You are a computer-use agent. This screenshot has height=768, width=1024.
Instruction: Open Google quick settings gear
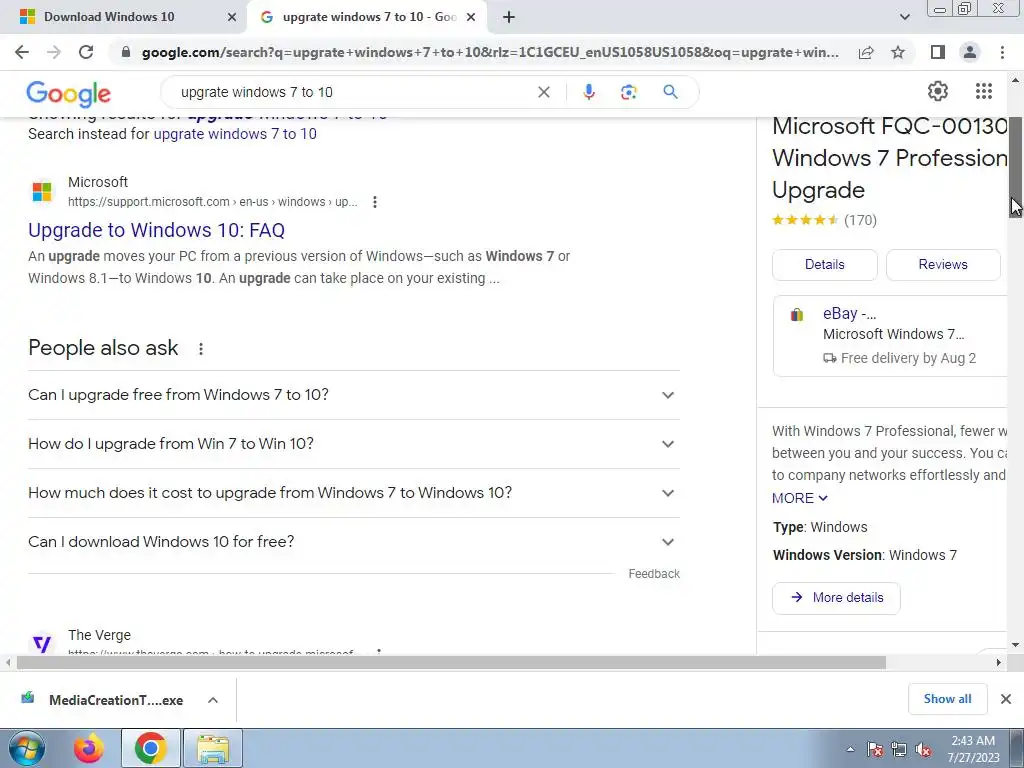[x=938, y=91]
